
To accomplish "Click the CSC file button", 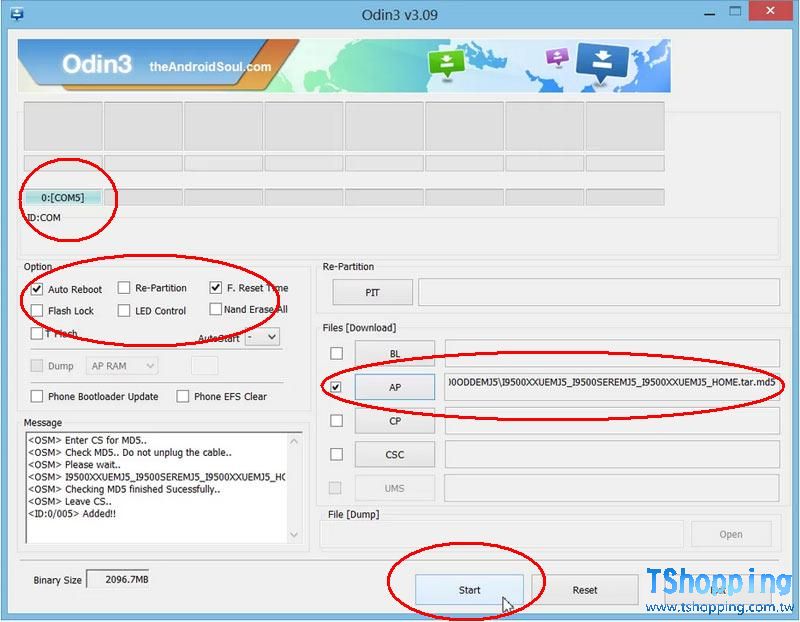I will [x=395, y=454].
